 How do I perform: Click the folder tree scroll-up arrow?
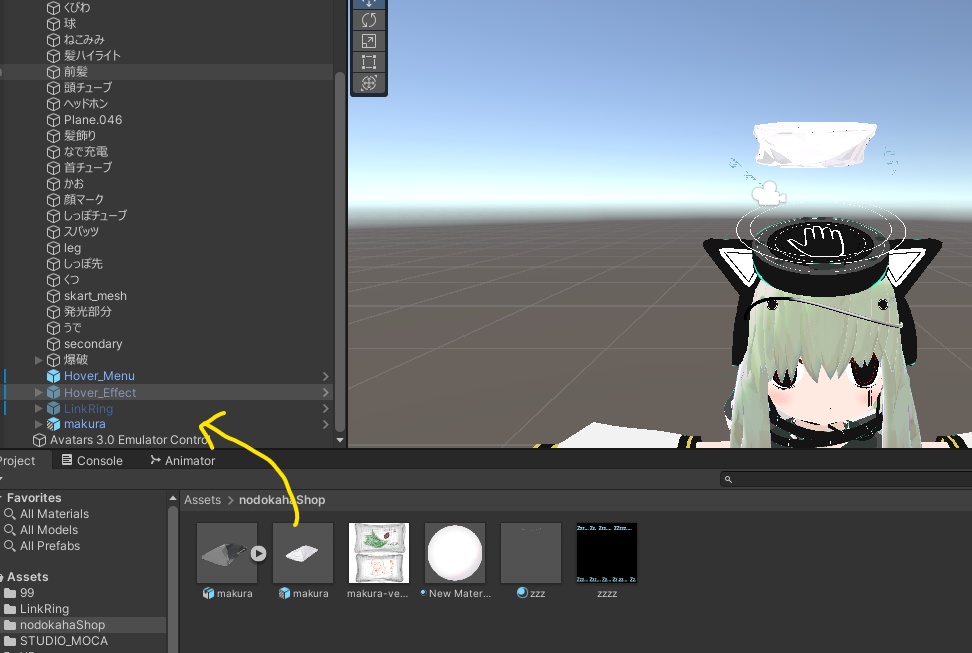click(172, 498)
